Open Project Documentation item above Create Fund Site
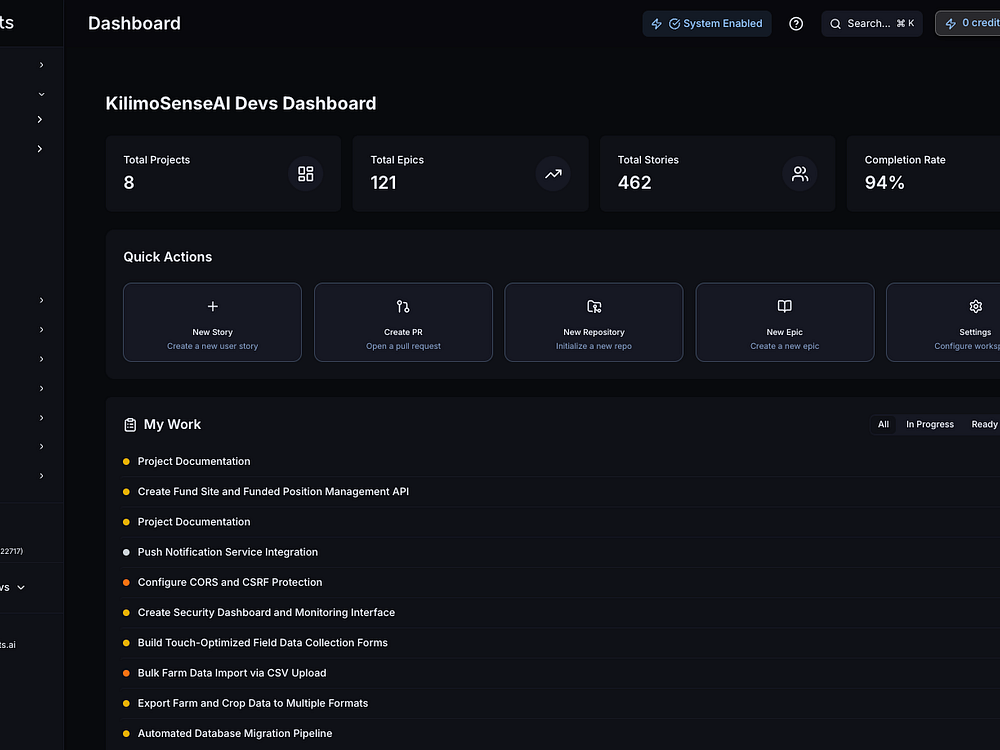This screenshot has width=1000, height=750. (x=194, y=461)
